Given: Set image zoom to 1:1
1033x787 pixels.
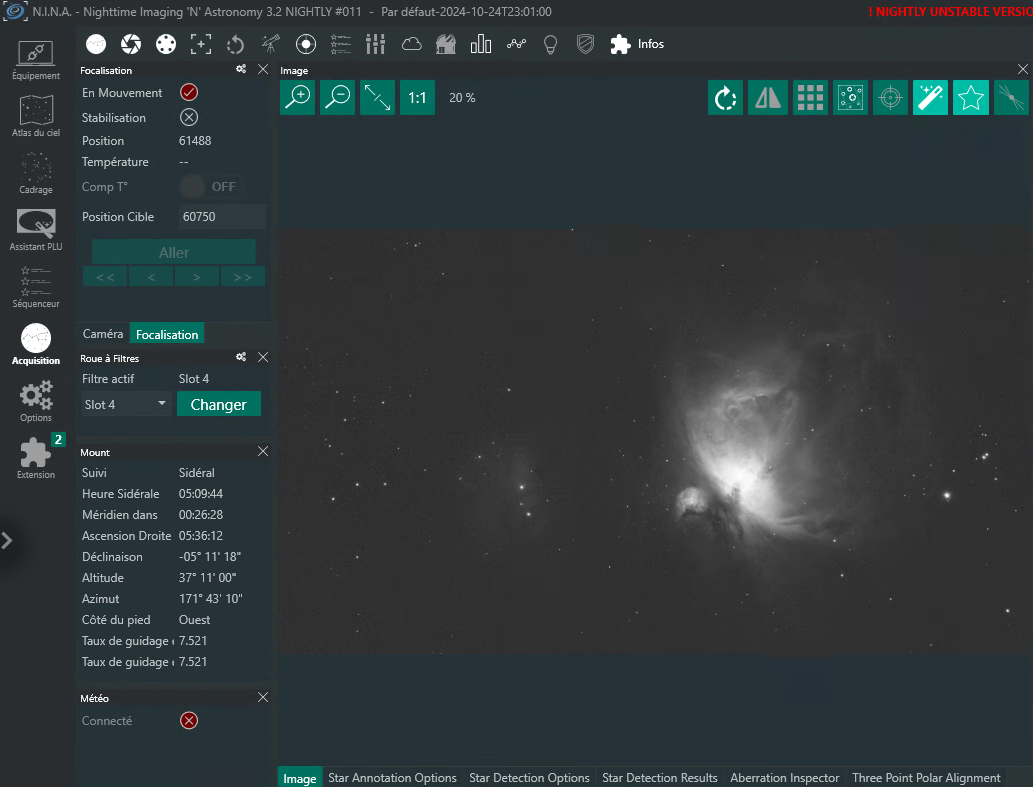Looking at the screenshot, I should pos(417,97).
